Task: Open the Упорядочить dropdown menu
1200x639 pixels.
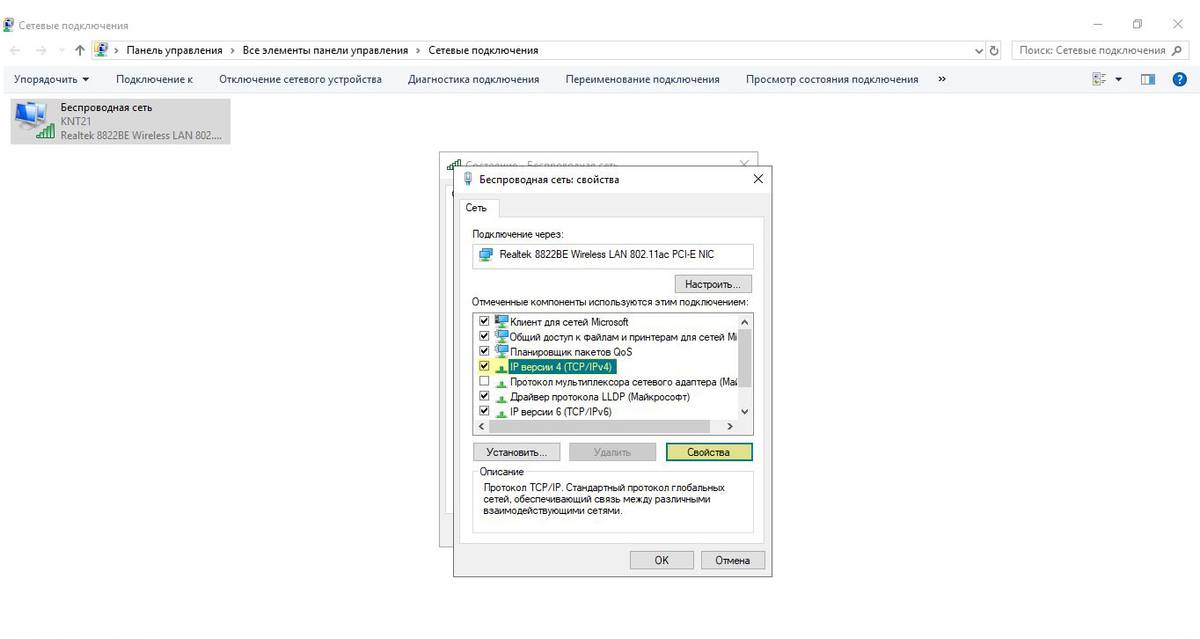Action: (51, 79)
